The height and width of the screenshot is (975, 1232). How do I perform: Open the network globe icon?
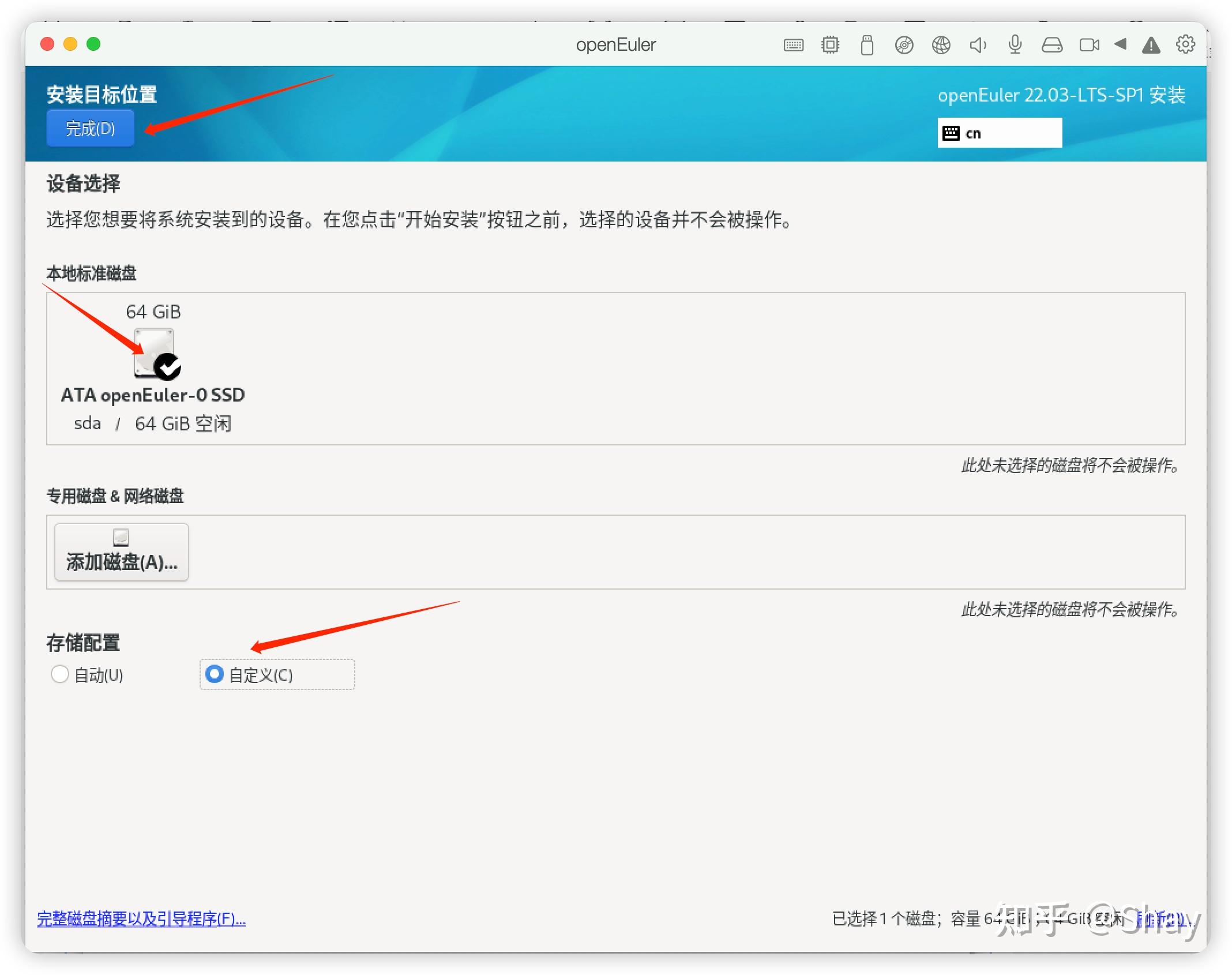click(941, 44)
